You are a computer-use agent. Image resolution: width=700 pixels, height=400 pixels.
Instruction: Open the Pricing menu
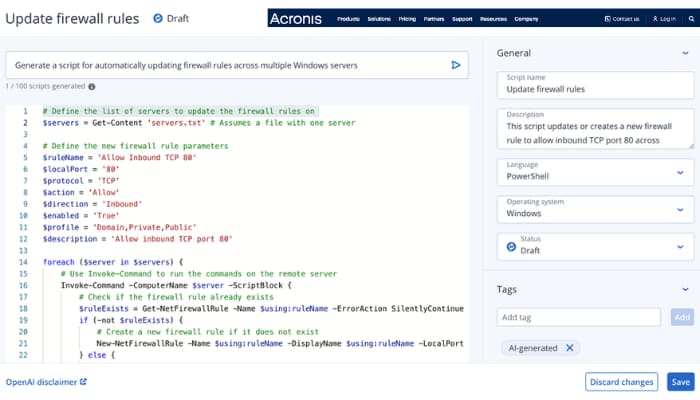407,19
